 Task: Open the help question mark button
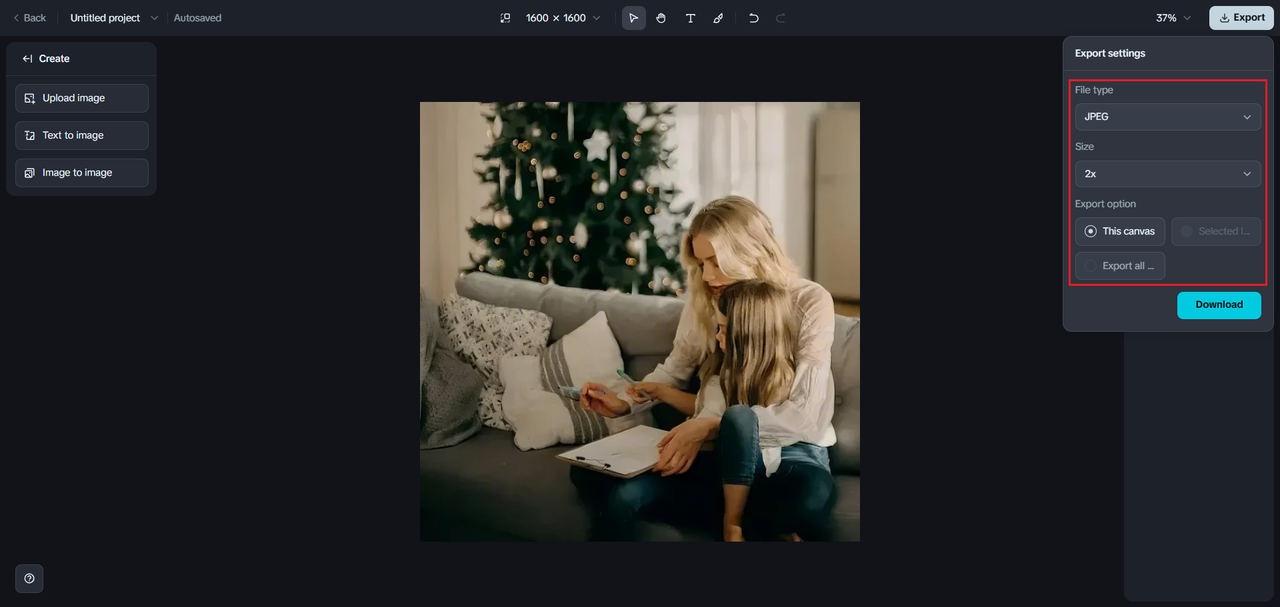29,578
